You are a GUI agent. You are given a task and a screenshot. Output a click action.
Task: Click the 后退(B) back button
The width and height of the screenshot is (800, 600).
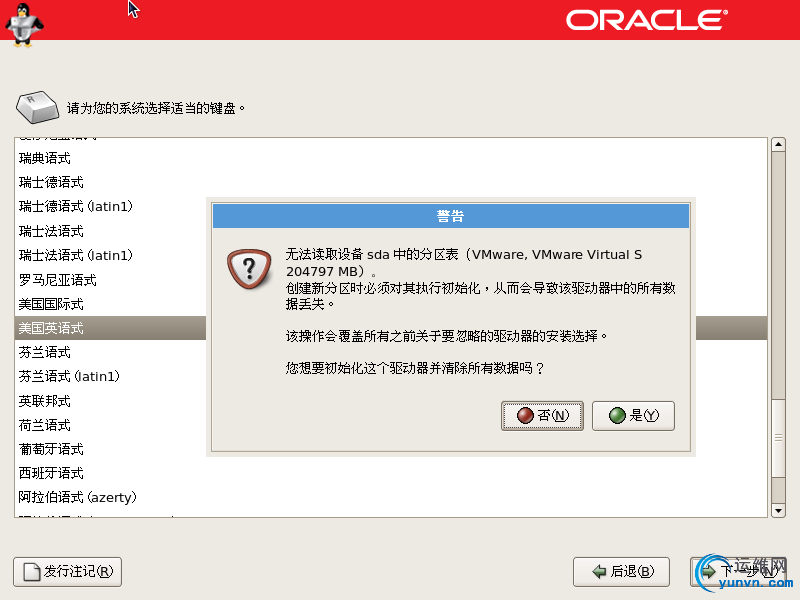[x=621, y=572]
